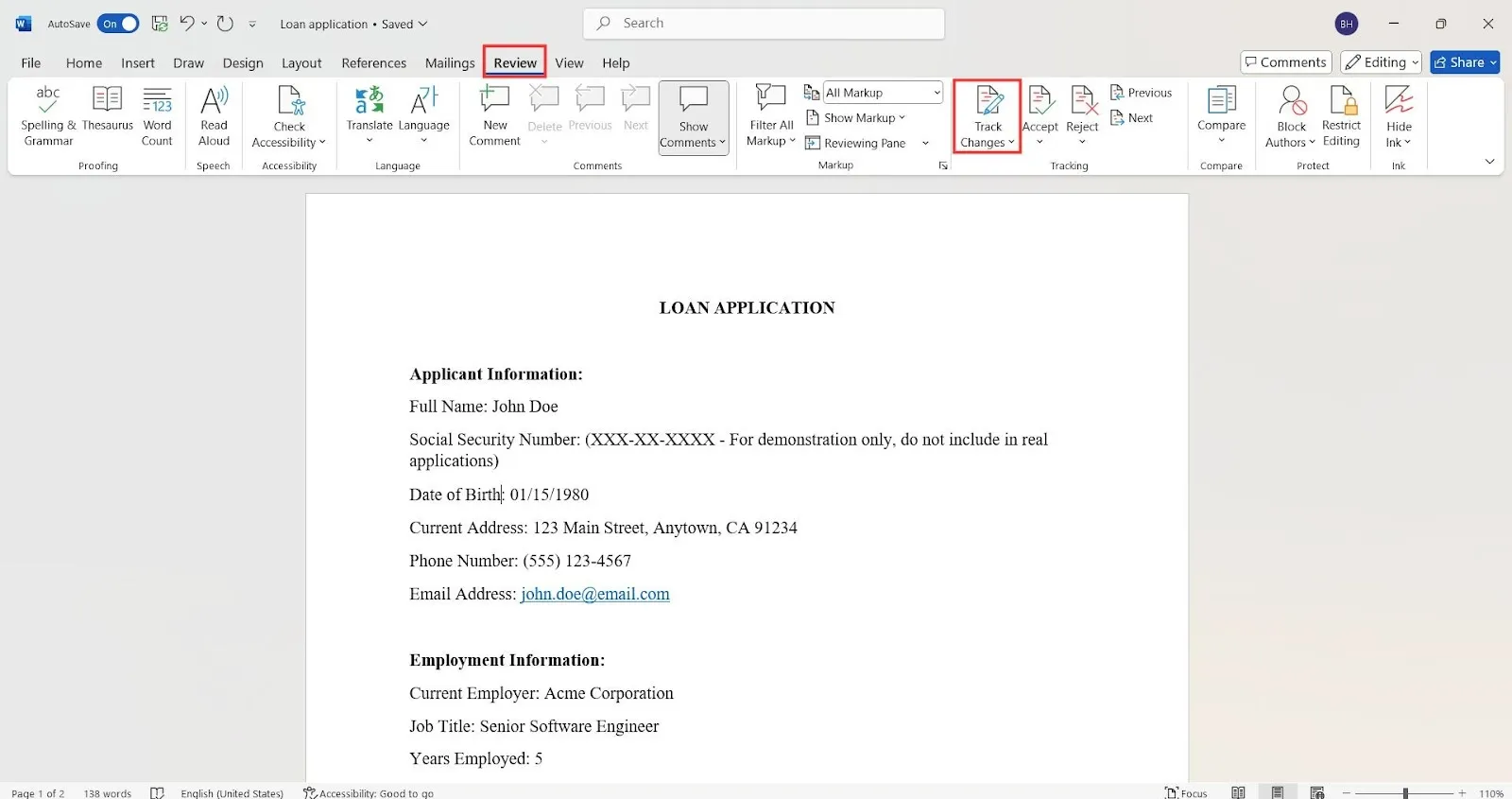Run Check Accessibility
This screenshot has width=1512, height=799.
coord(289,116)
